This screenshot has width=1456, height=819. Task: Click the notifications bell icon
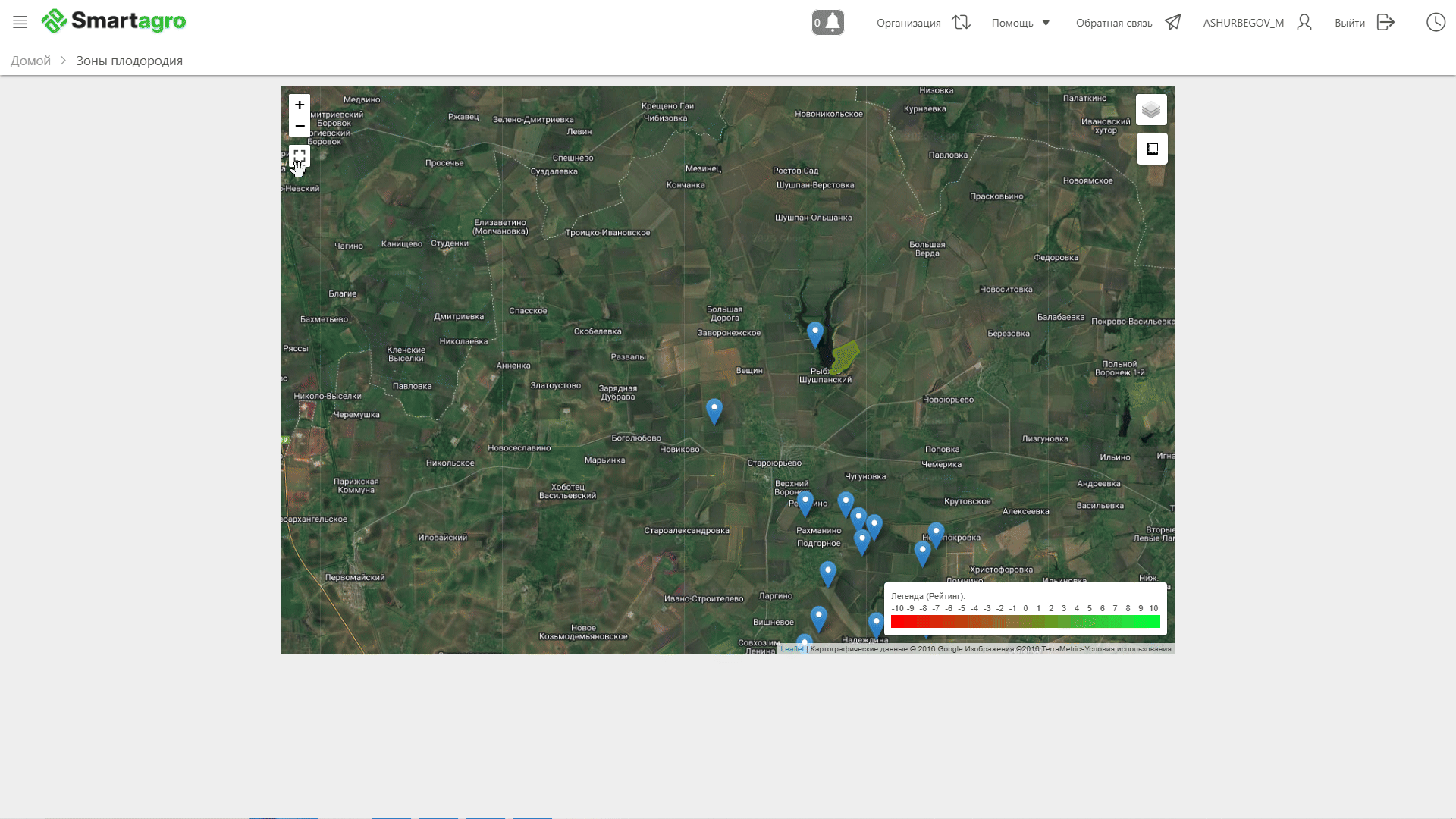click(x=833, y=22)
